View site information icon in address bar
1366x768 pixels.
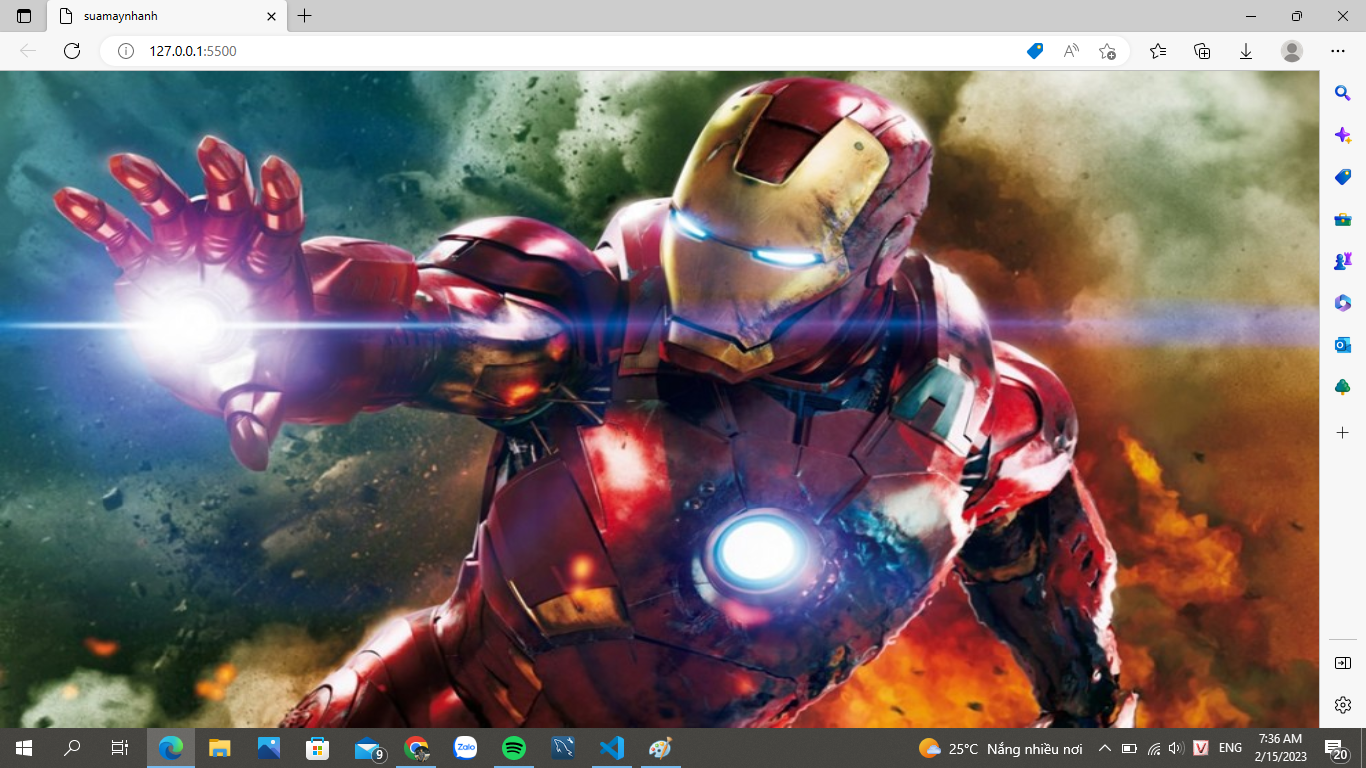click(x=126, y=51)
